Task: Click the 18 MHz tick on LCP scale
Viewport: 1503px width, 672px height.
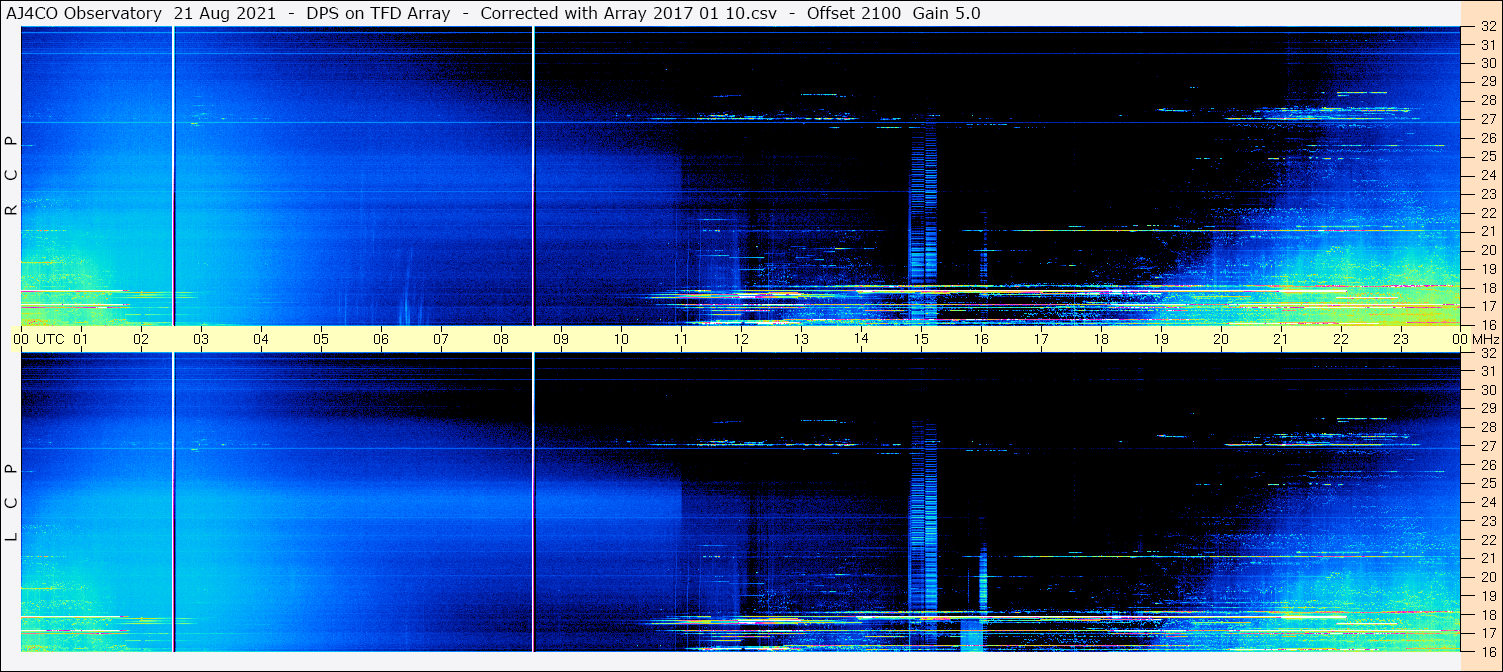Action: (x=1487, y=615)
